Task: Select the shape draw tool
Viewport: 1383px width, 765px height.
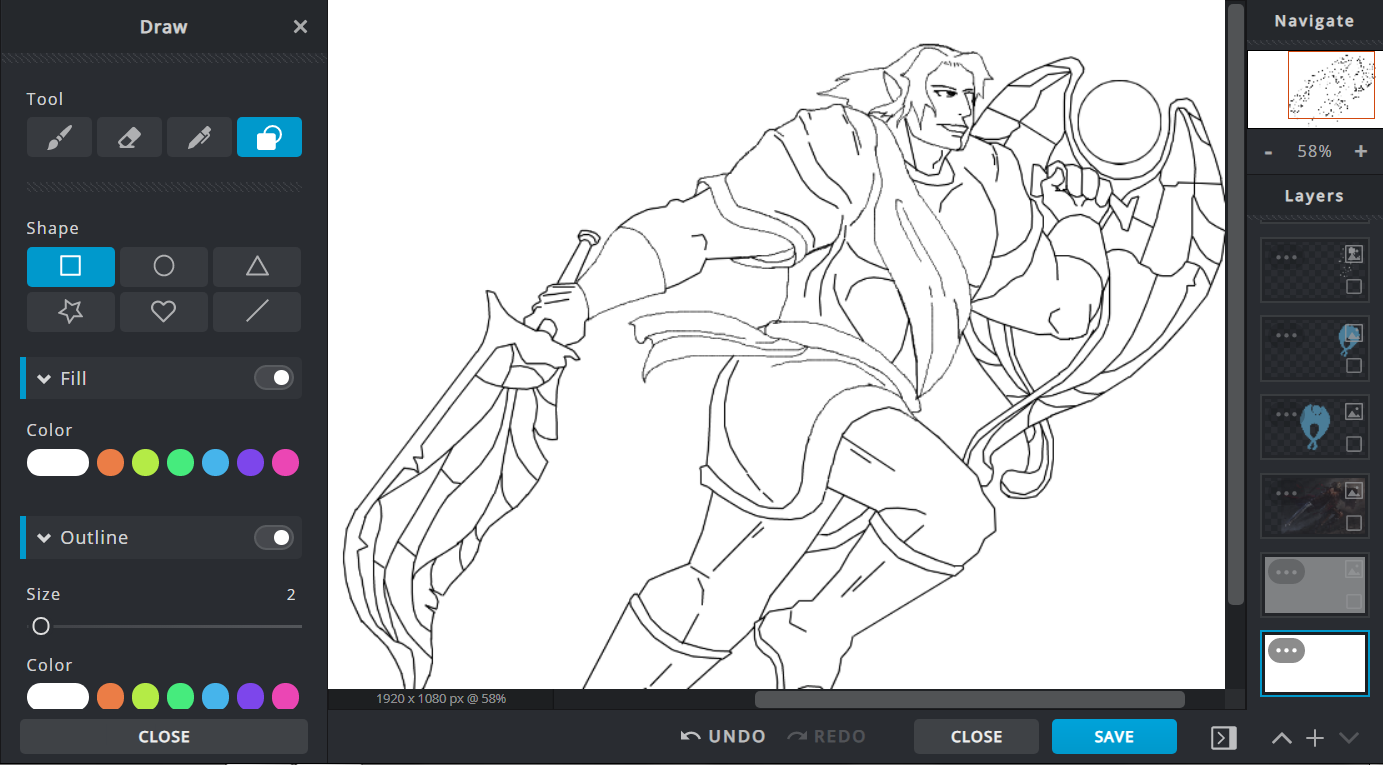Action: click(x=269, y=137)
